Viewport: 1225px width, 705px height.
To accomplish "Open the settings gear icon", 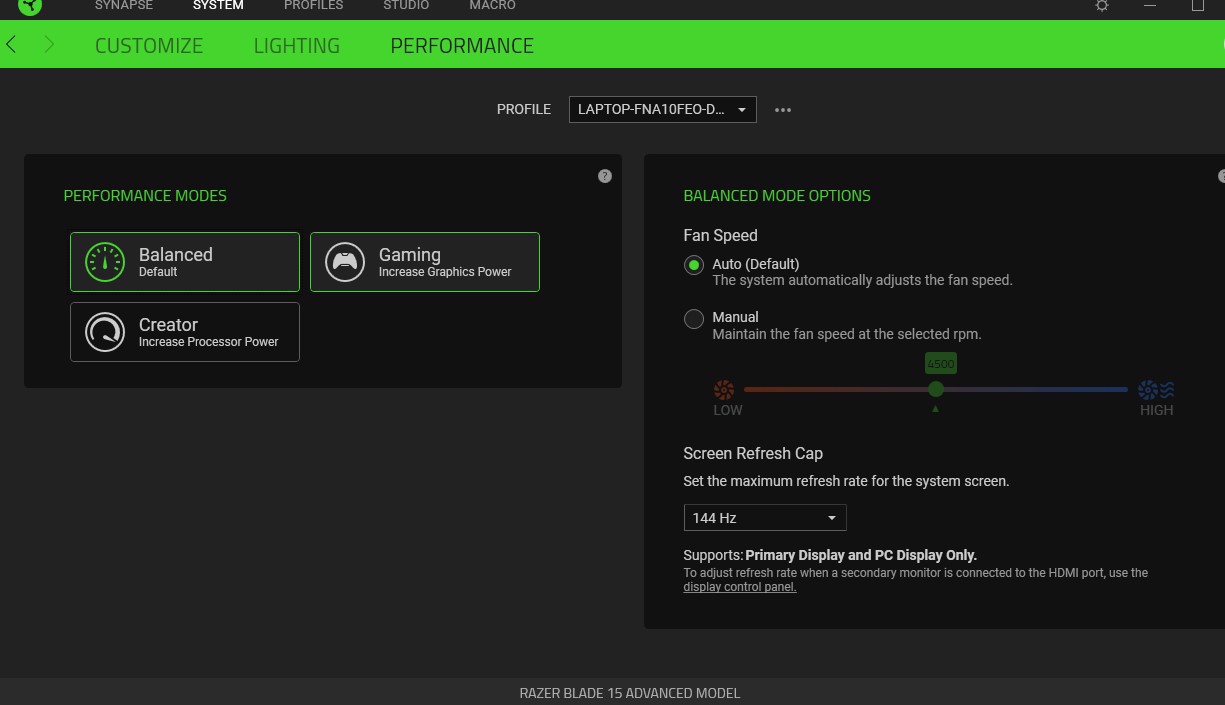I will click(x=1102, y=5).
